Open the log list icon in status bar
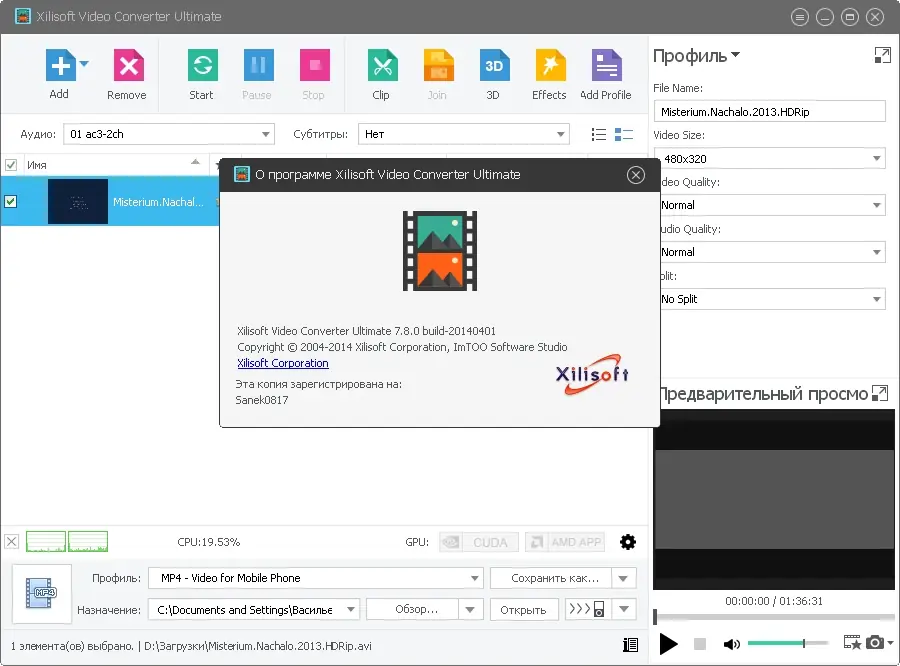This screenshot has width=900, height=666. (630, 645)
